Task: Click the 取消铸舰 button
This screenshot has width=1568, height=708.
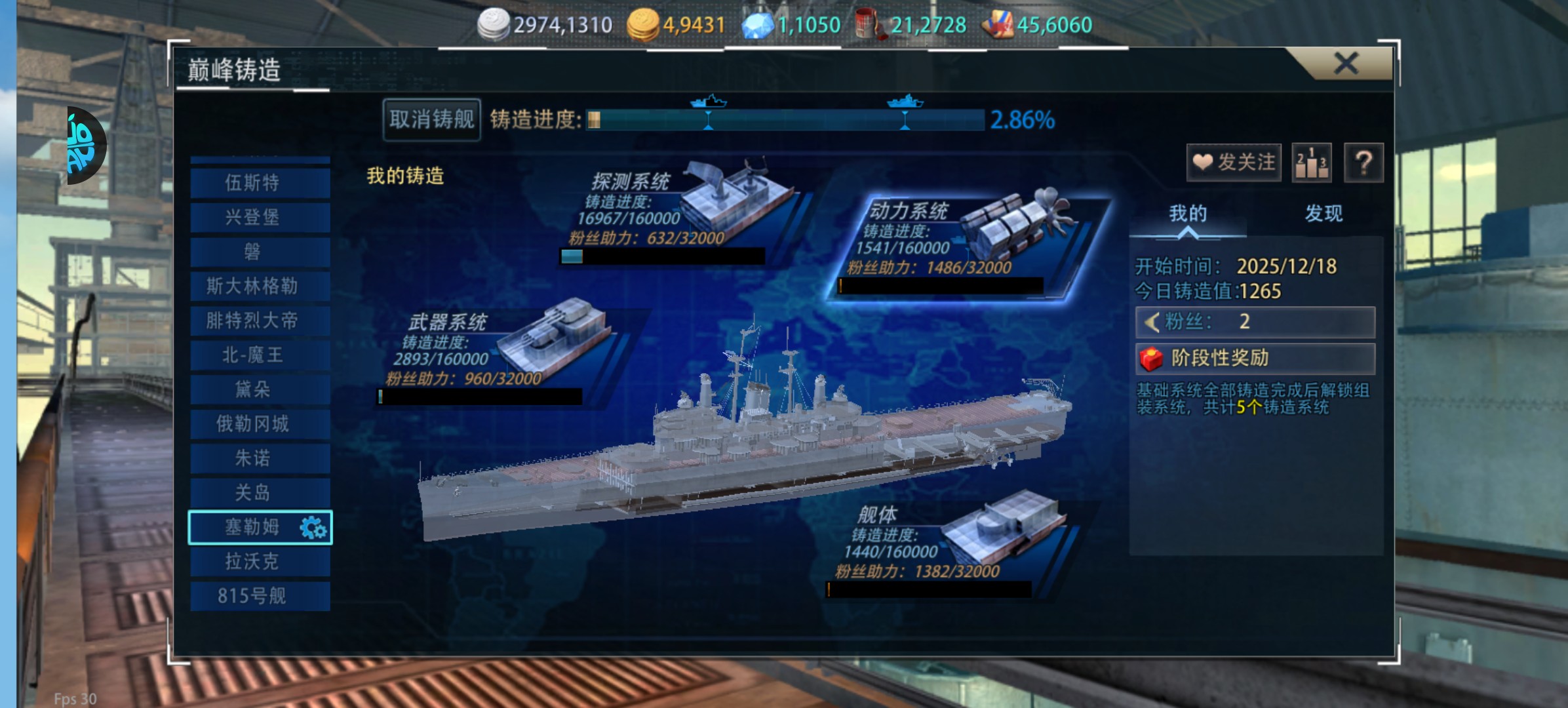Action: [x=431, y=119]
